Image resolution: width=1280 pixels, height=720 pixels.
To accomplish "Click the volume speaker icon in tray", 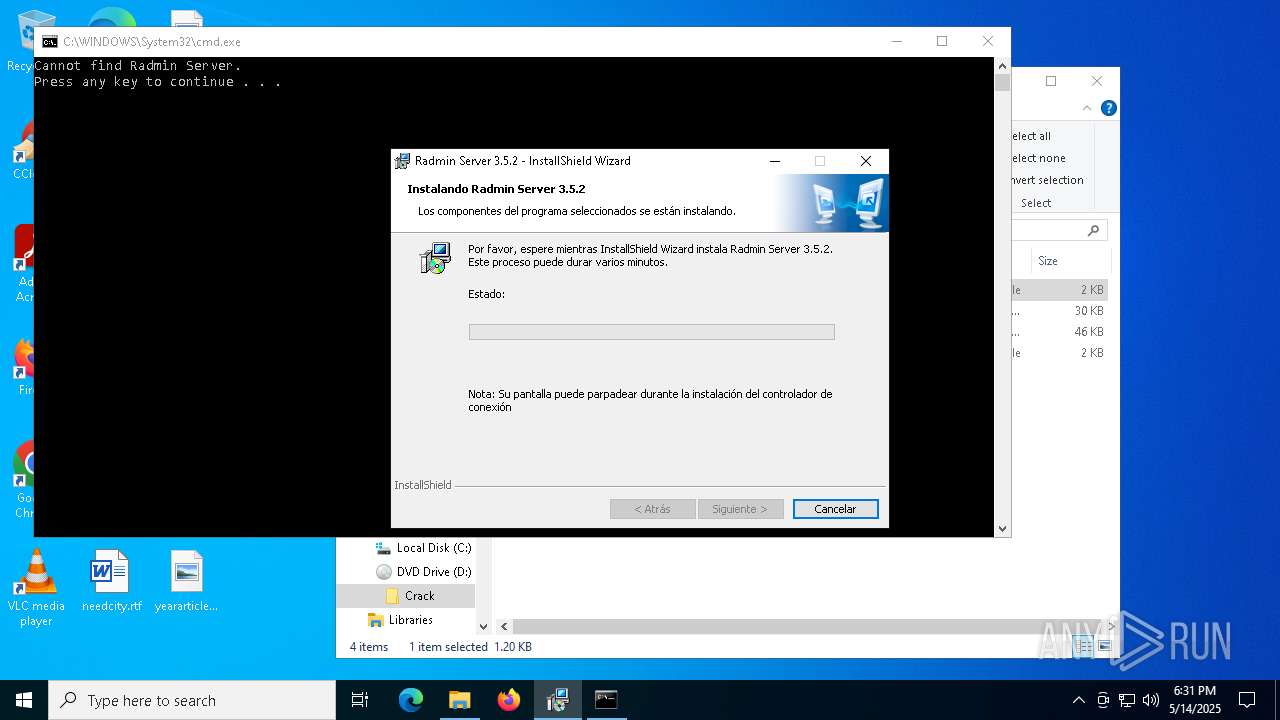I will click(1151, 700).
